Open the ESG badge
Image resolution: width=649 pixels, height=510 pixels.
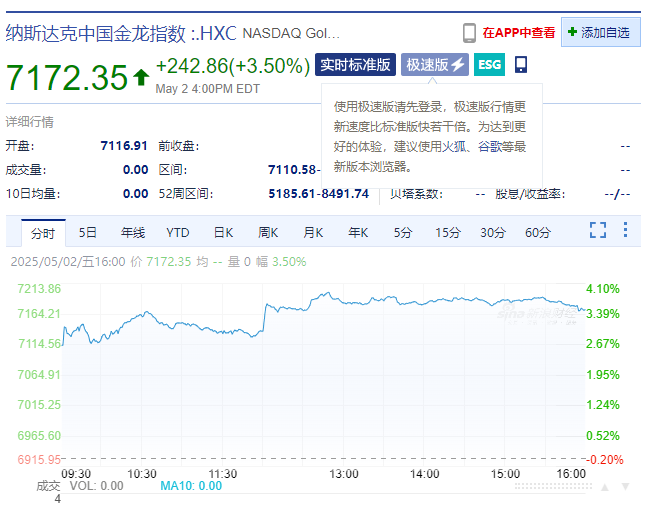click(x=489, y=65)
